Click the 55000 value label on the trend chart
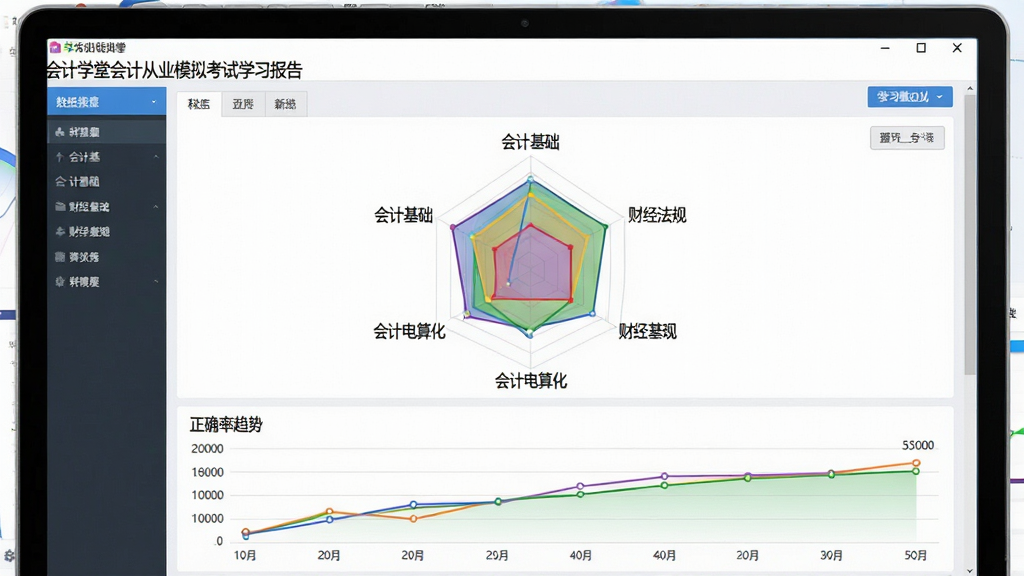The image size is (1024, 576). (918, 445)
